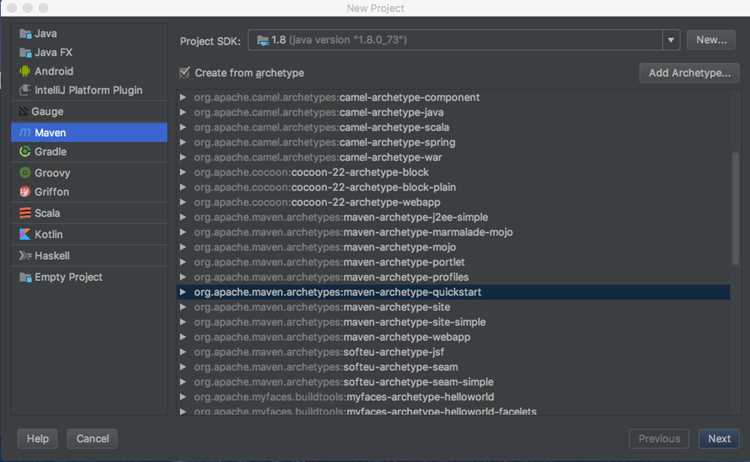Click the SDK folder icon in combo box

[263, 40]
